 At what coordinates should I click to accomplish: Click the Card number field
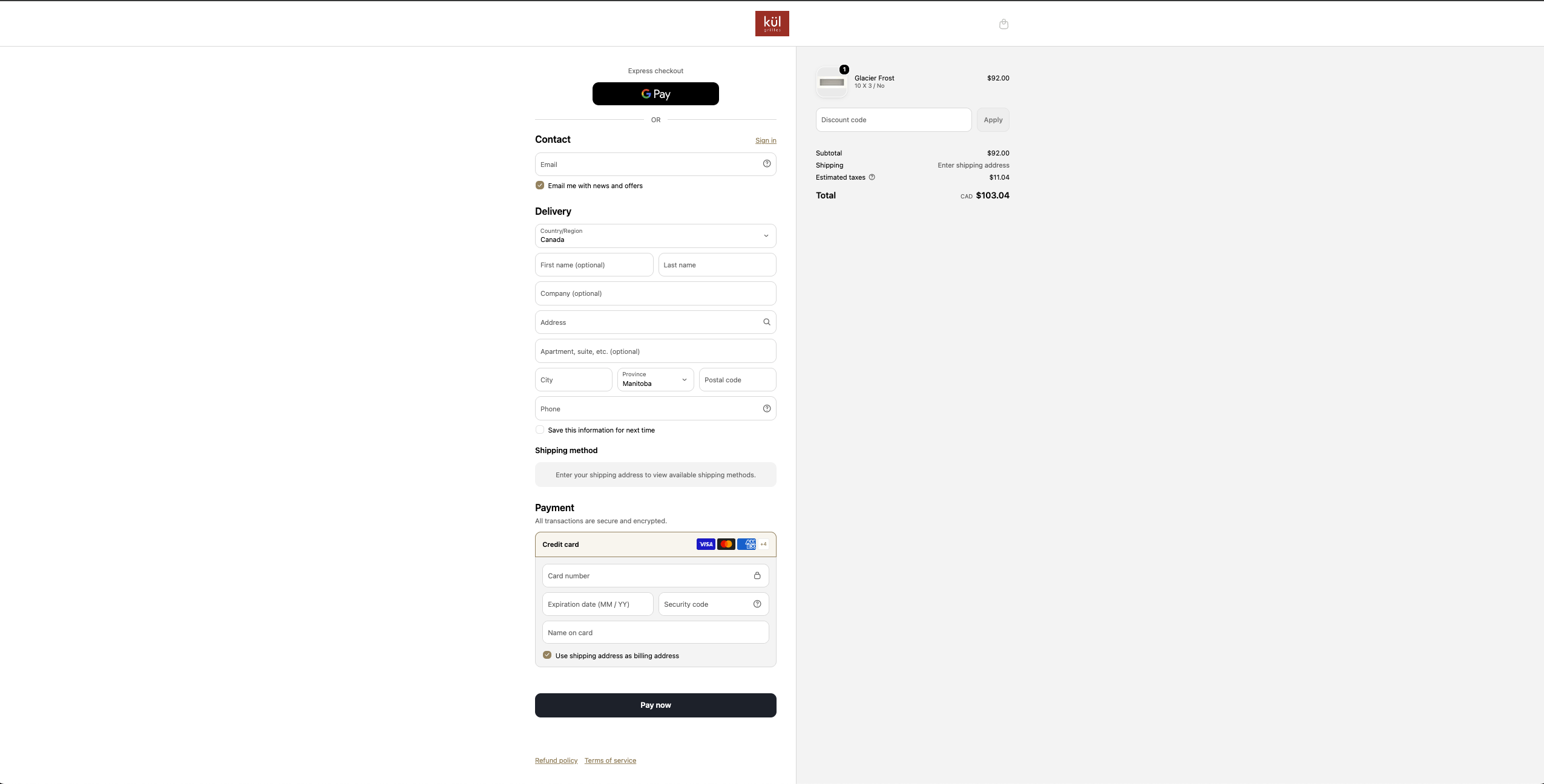pos(655,576)
